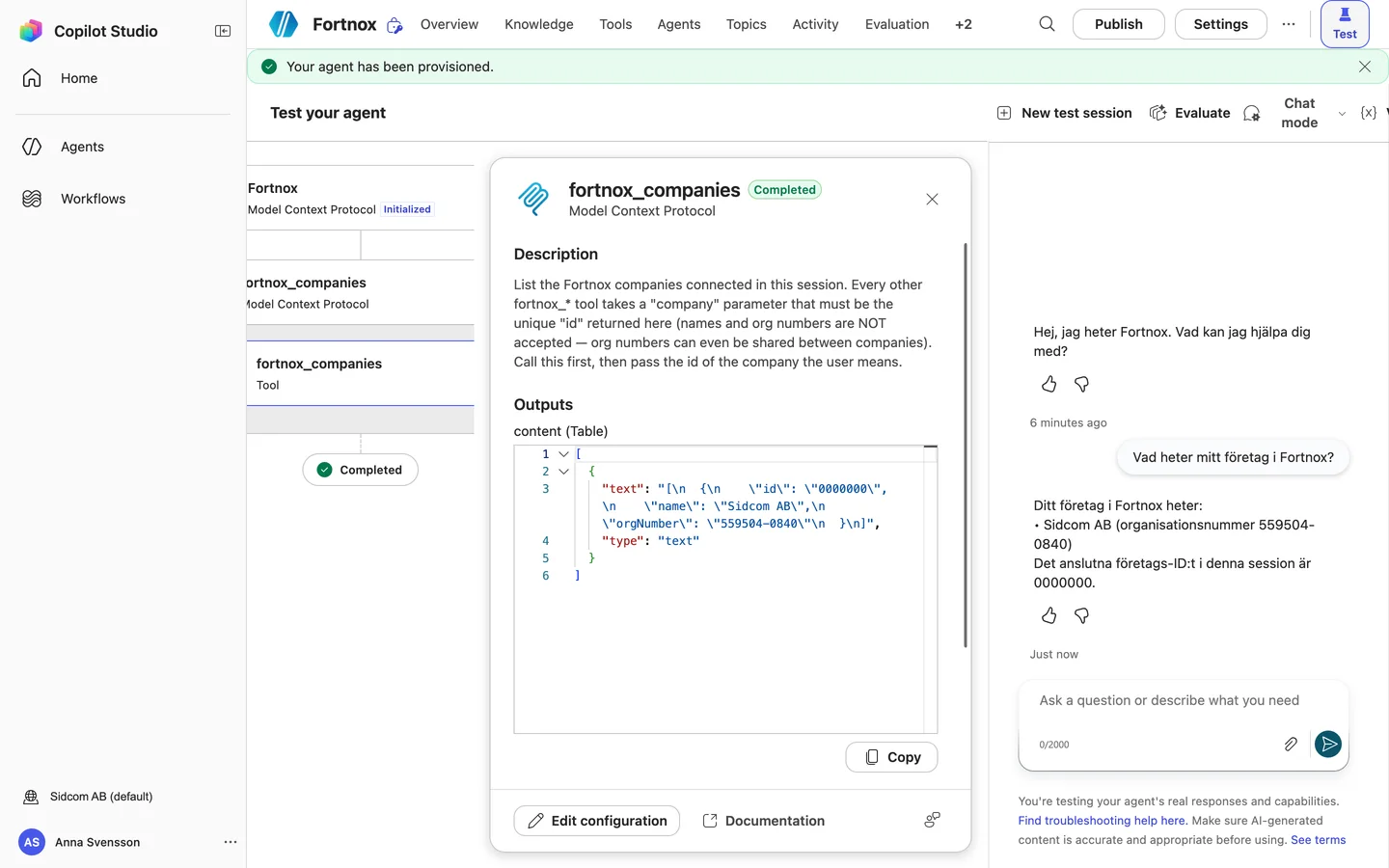Switch to the Evaluation tab
The width and height of the screenshot is (1389, 868).
pyautogui.click(x=897, y=24)
